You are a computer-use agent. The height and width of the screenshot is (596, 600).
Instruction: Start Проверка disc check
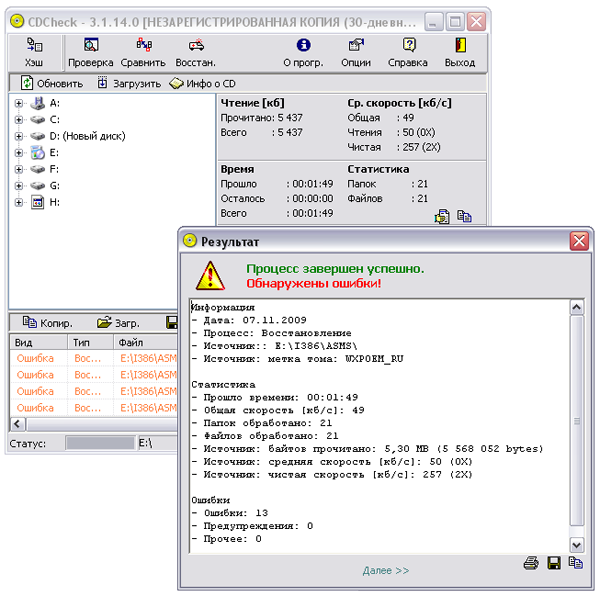91,52
